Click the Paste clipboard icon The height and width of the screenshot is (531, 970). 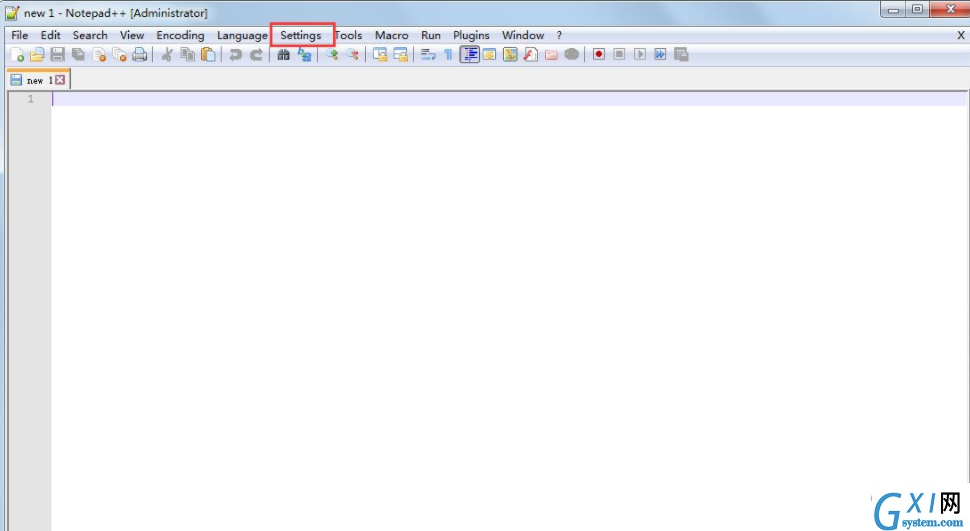208,54
